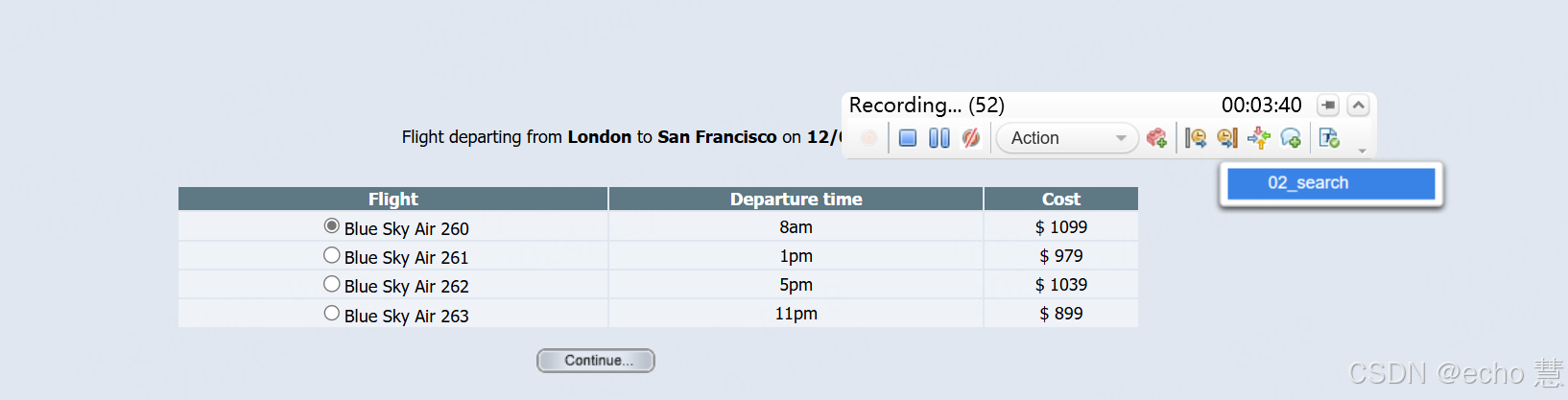Viewport: 1568px width, 400px height.
Task: Select the Blue Sky Air 263 flight
Action: coord(332,313)
